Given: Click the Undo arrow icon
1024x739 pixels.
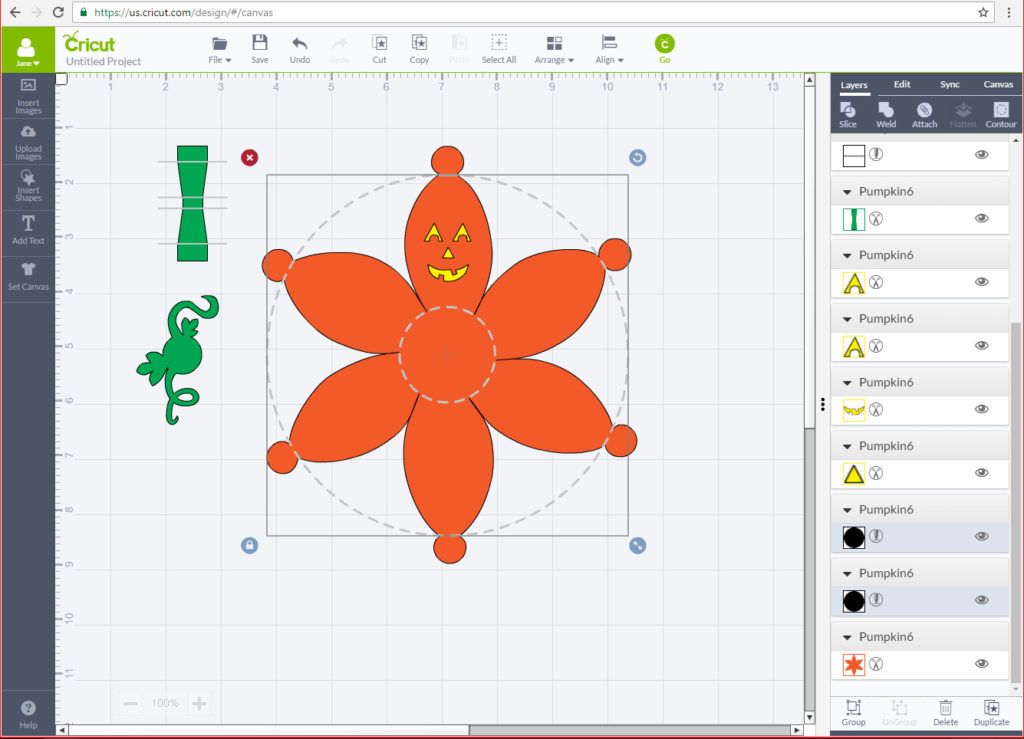Looking at the screenshot, I should (299, 44).
